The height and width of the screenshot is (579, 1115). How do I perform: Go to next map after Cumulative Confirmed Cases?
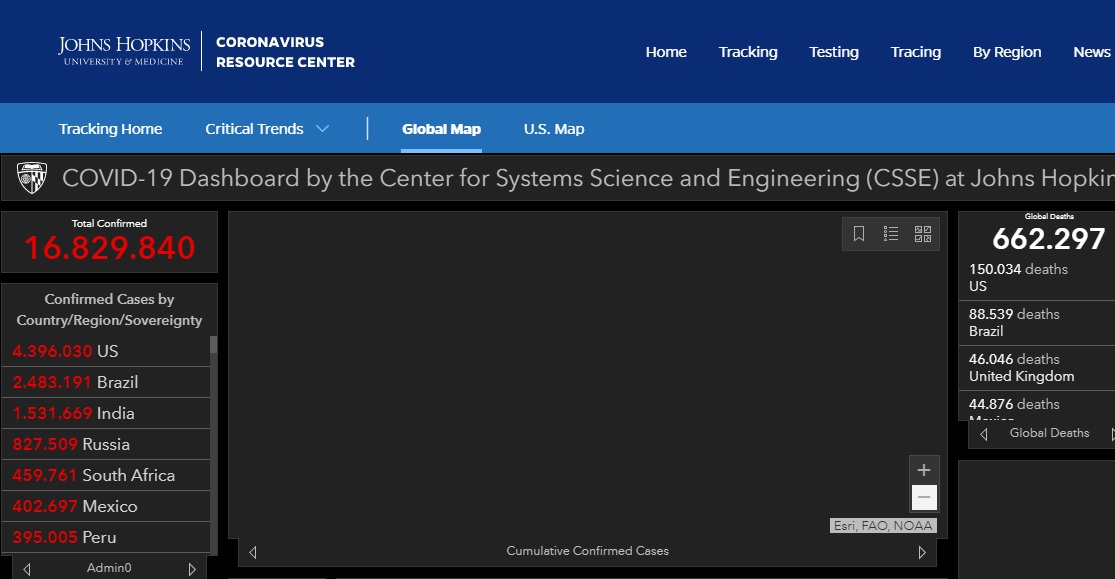pos(922,552)
